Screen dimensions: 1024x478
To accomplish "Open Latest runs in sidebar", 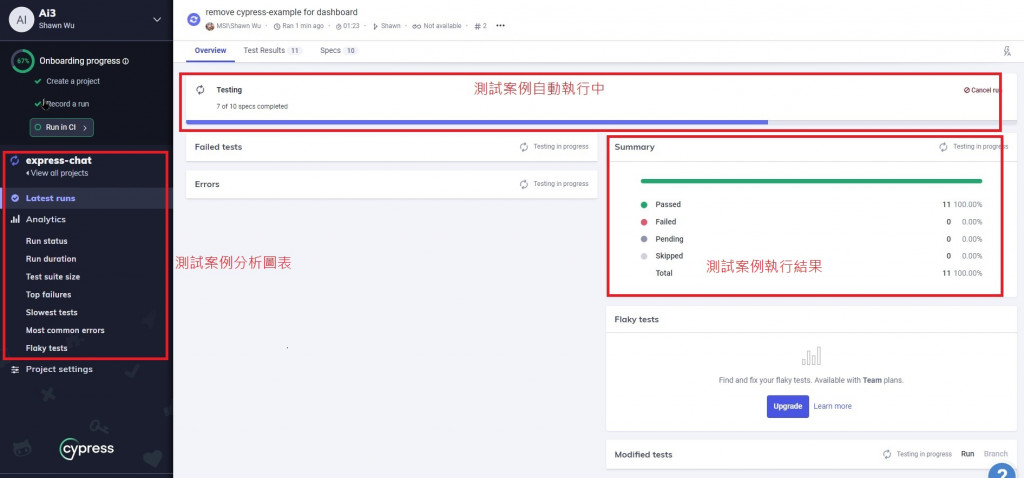I will [x=50, y=199].
